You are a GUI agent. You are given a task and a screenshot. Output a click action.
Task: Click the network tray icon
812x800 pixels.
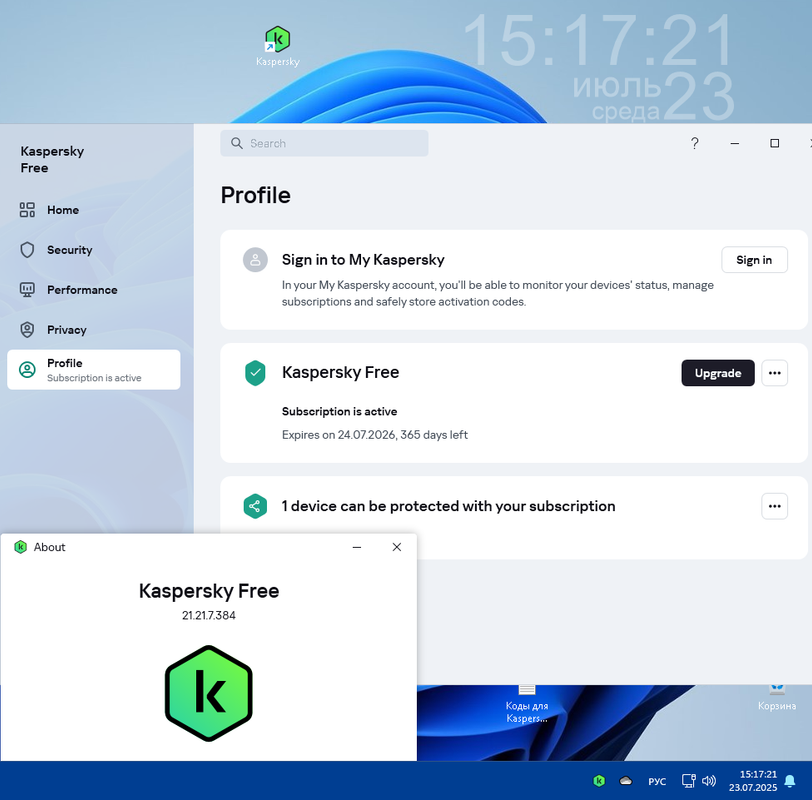point(688,780)
